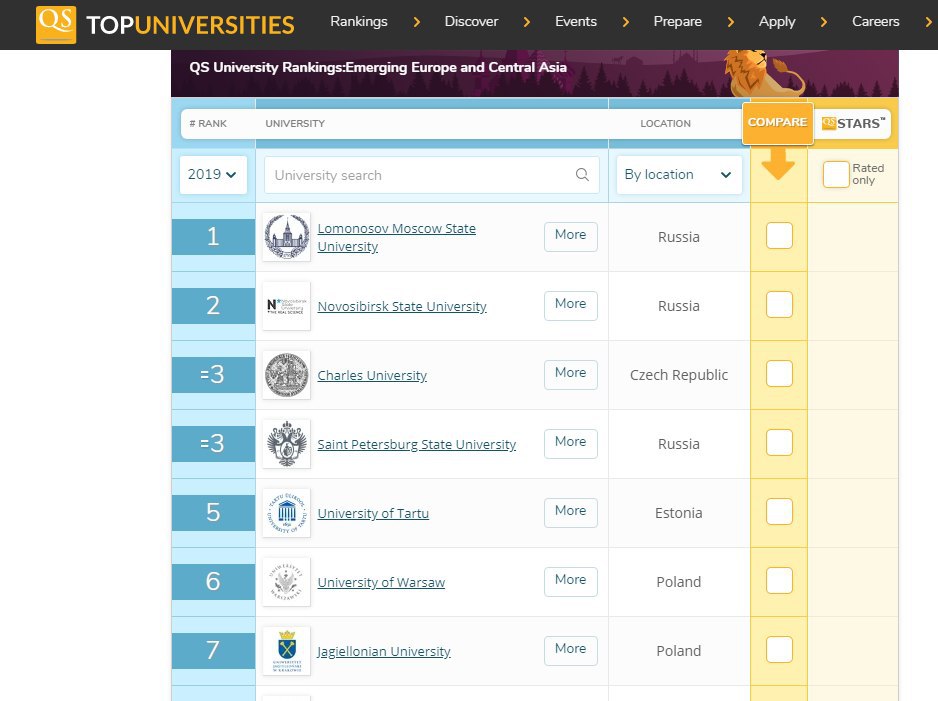Image resolution: width=938 pixels, height=701 pixels.
Task: Click More for University of Tartu
Action: coord(571,511)
